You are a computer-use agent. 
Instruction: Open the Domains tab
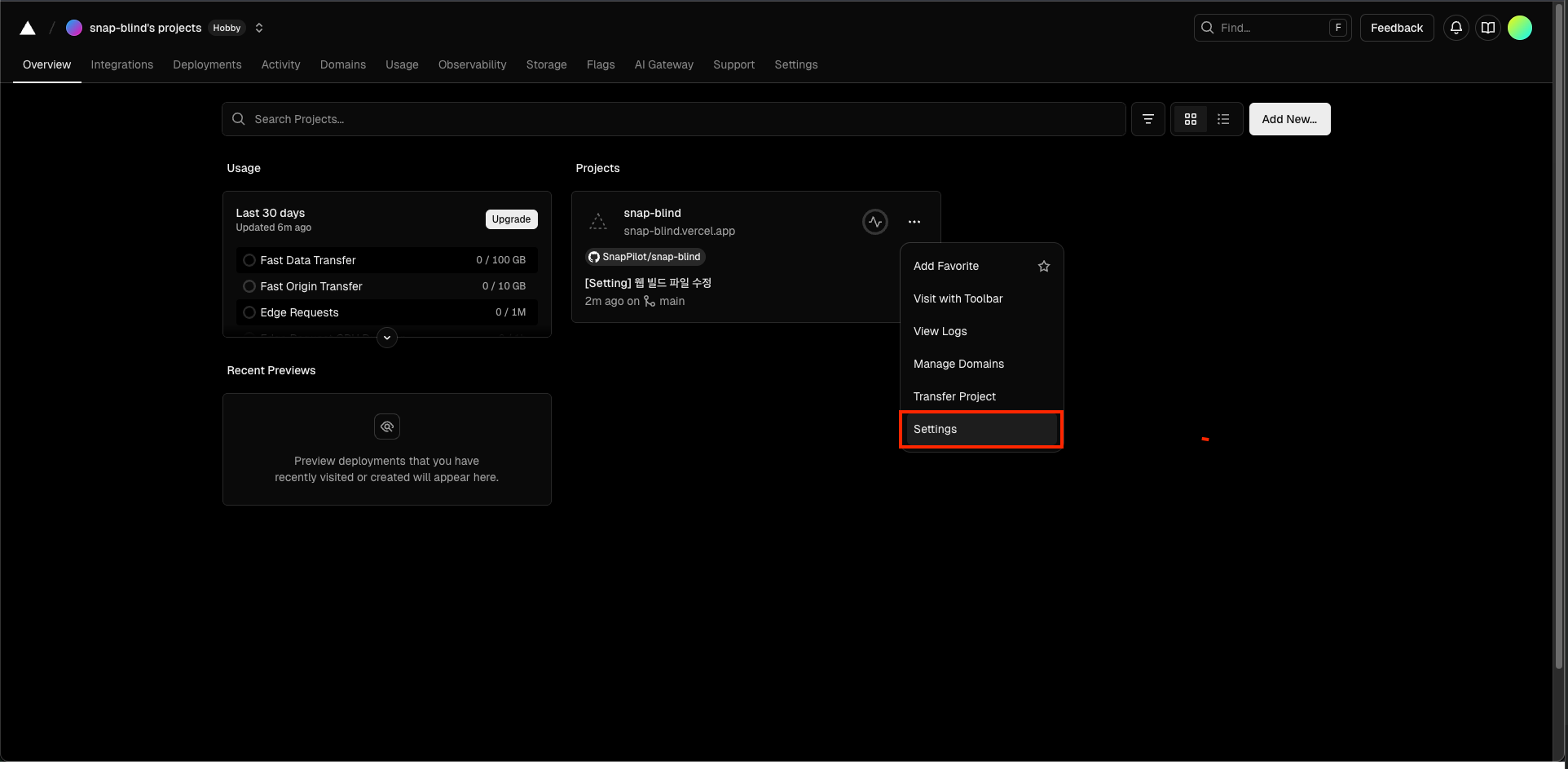click(x=343, y=64)
